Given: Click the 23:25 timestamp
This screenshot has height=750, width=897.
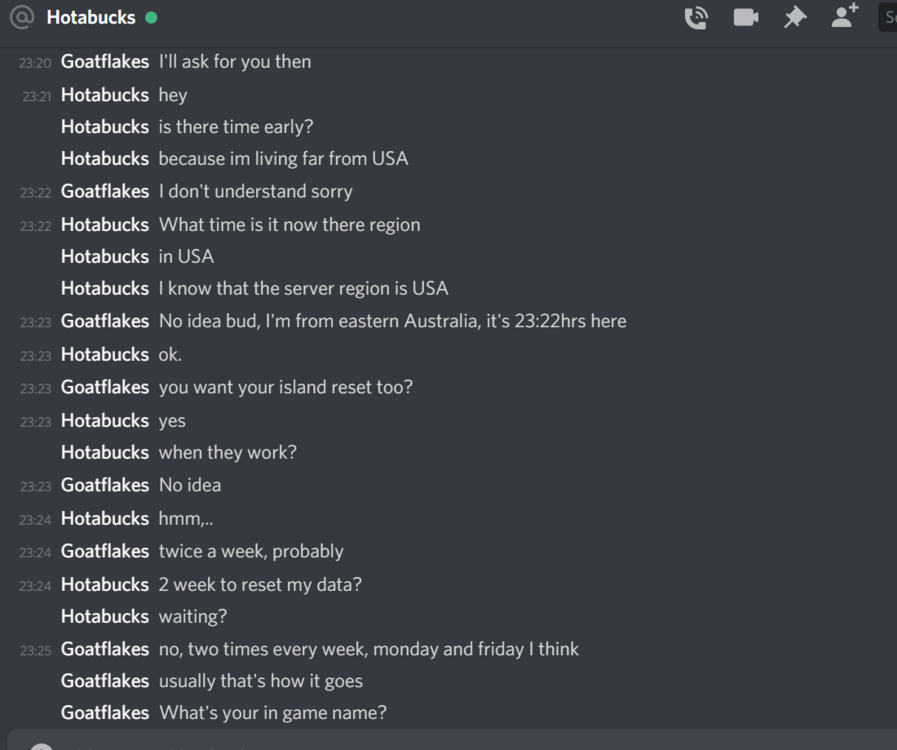Looking at the screenshot, I should tap(35, 650).
